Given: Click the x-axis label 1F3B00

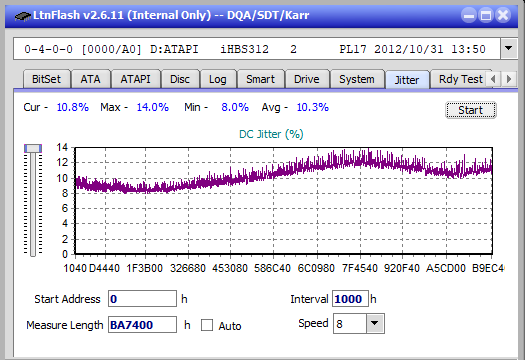Looking at the screenshot, I should (144, 268).
